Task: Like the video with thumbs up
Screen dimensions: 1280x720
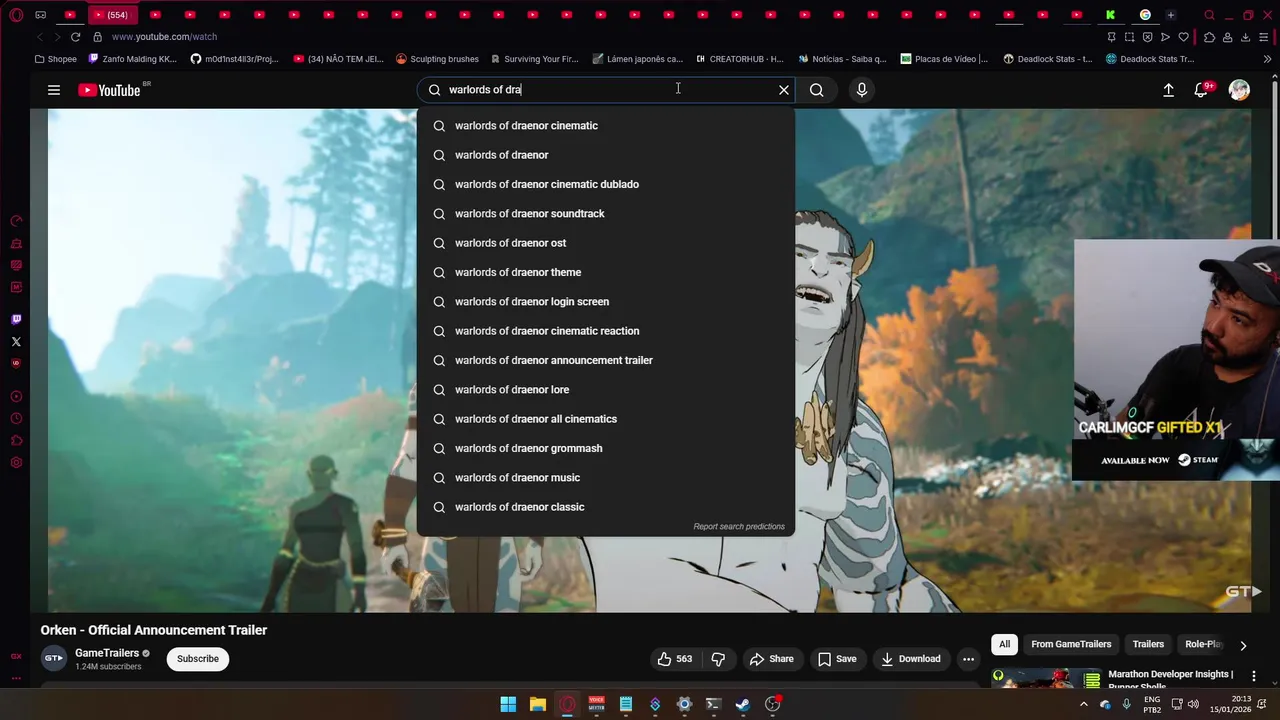Action: point(675,659)
